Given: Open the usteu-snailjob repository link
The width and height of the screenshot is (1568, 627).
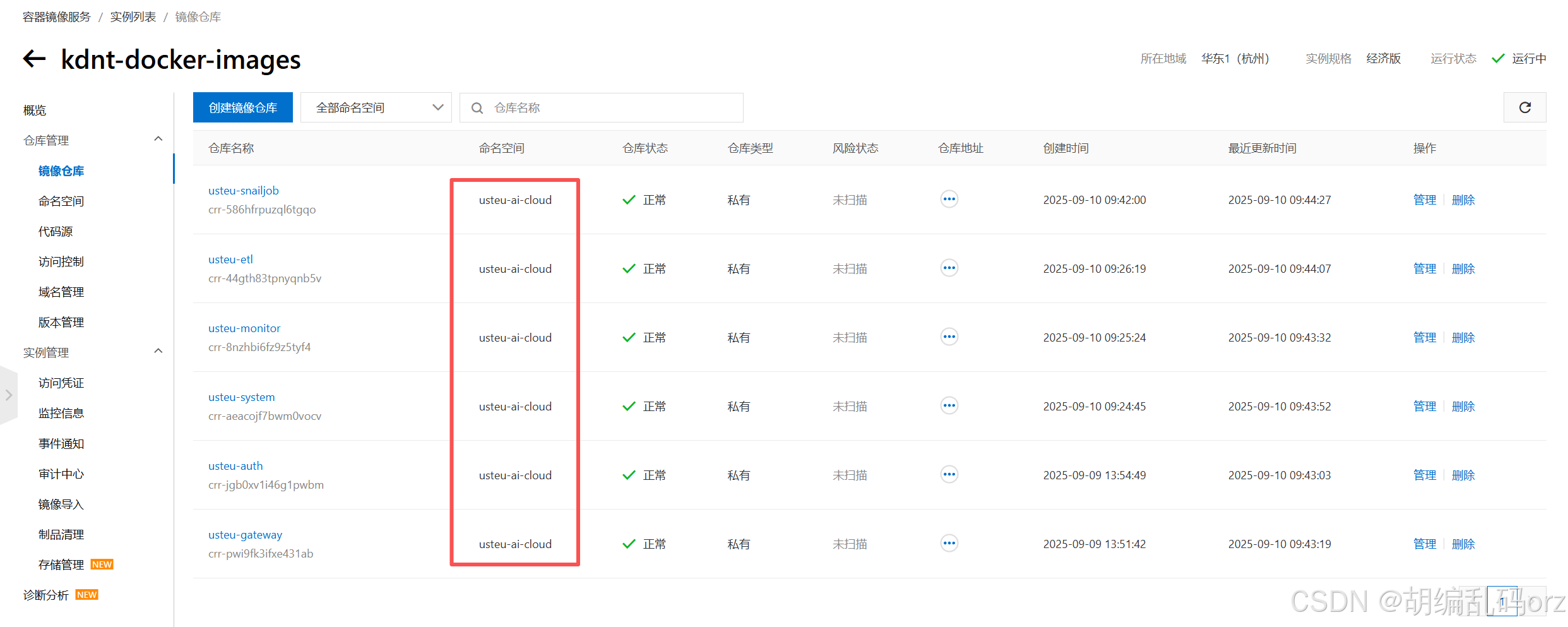Looking at the screenshot, I should [x=244, y=191].
